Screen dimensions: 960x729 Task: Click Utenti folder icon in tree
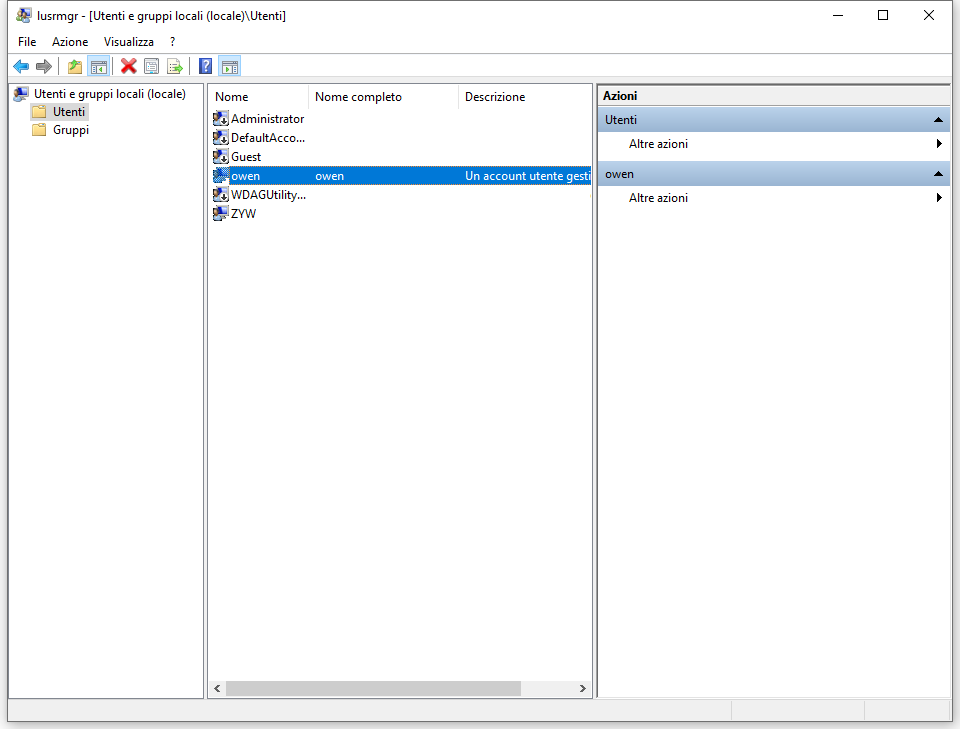pyautogui.click(x=39, y=111)
